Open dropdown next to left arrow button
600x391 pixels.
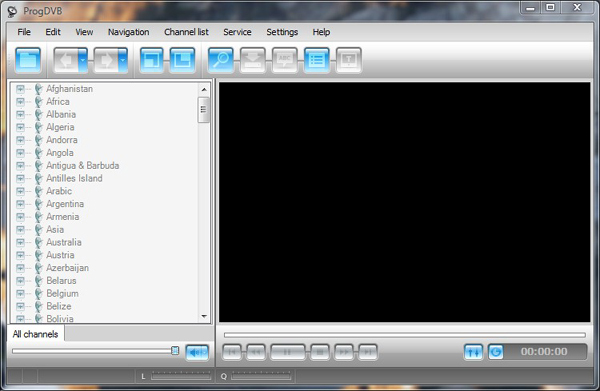point(83,60)
